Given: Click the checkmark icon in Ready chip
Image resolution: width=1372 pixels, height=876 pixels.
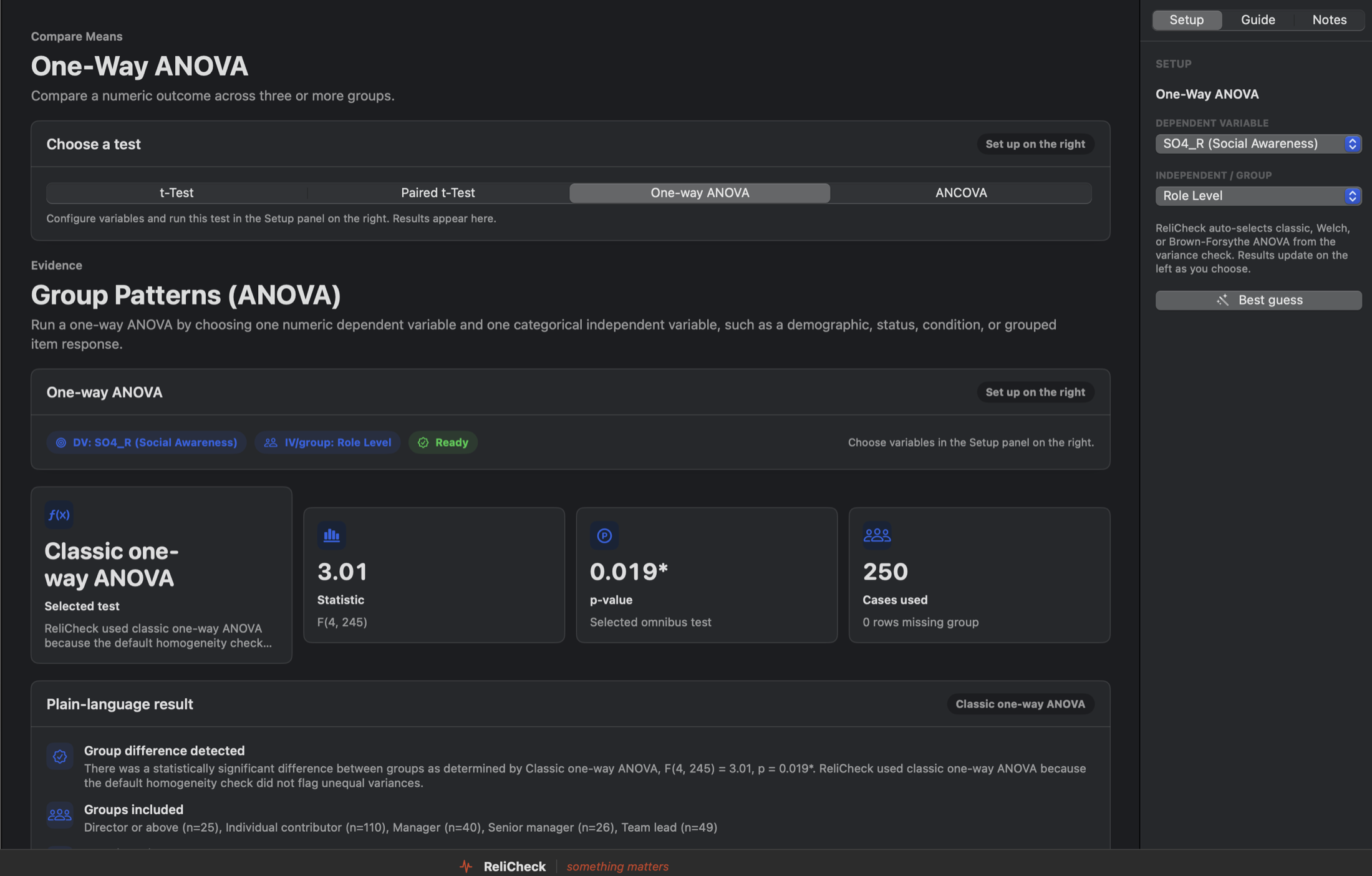Looking at the screenshot, I should pyautogui.click(x=423, y=442).
